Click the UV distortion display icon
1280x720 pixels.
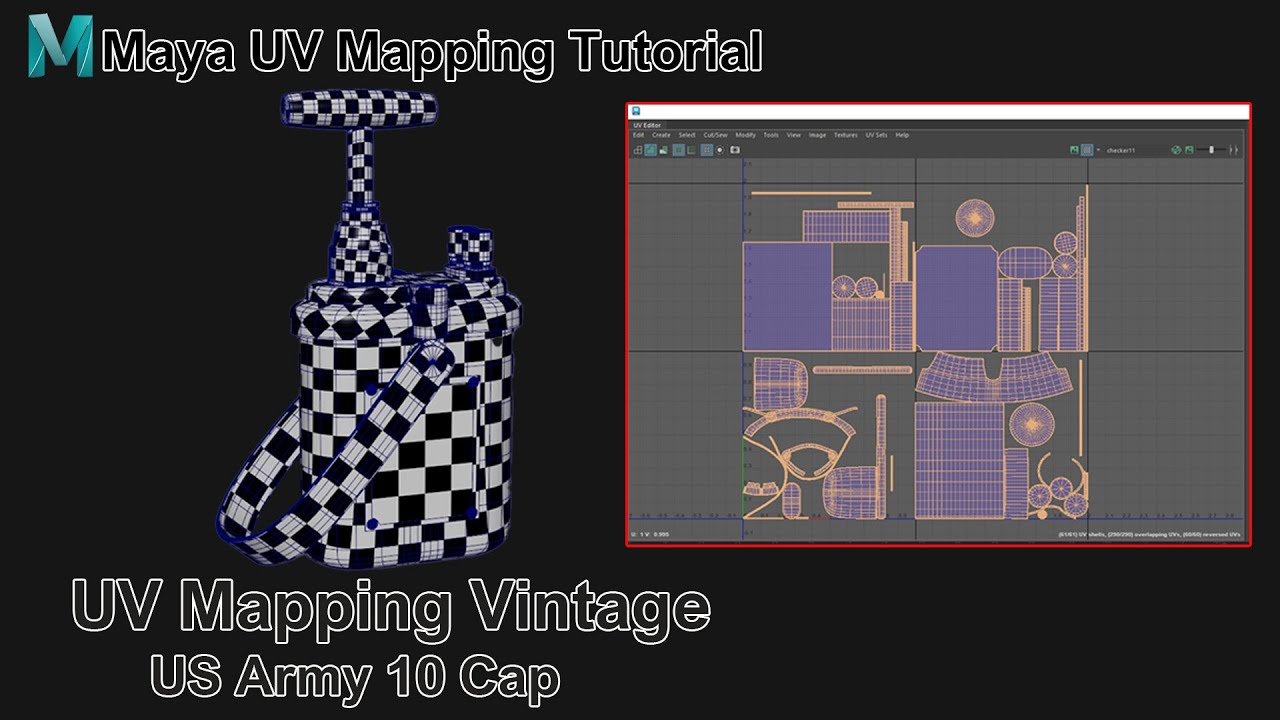663,150
